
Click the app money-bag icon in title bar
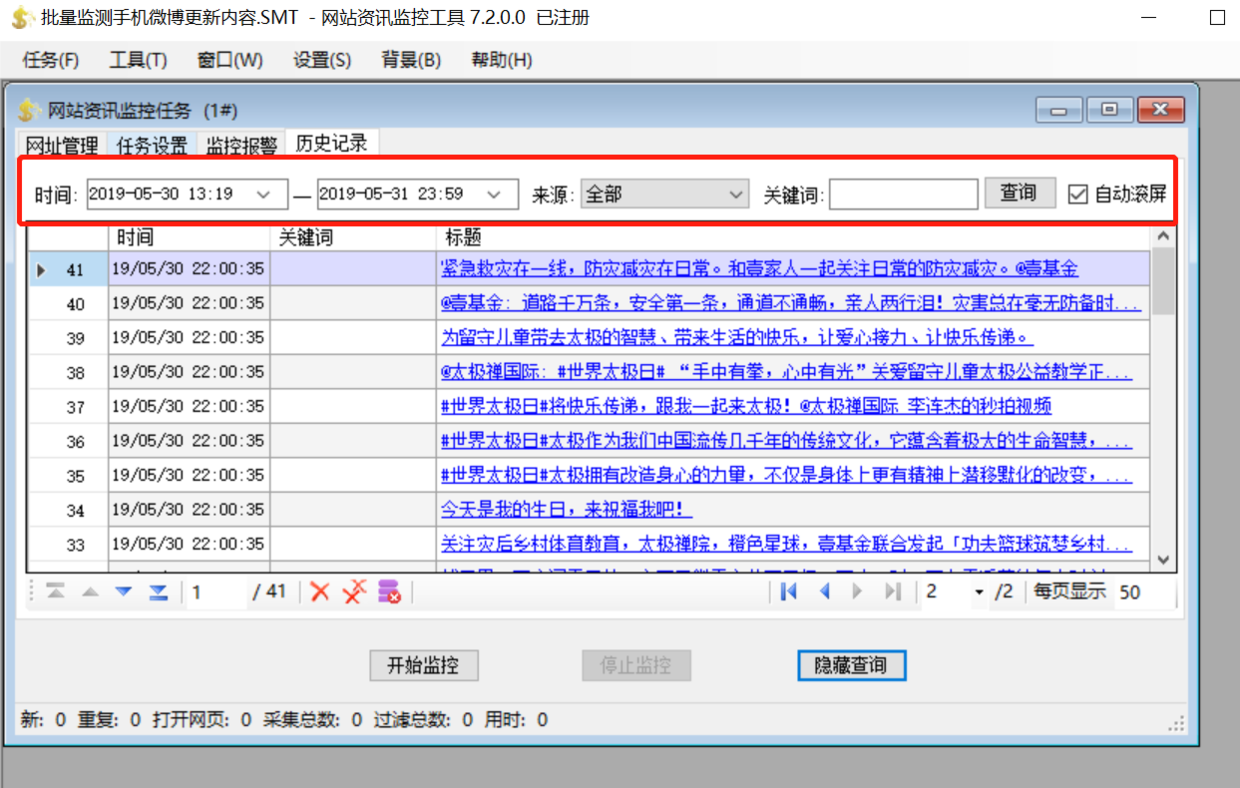[x=22, y=17]
